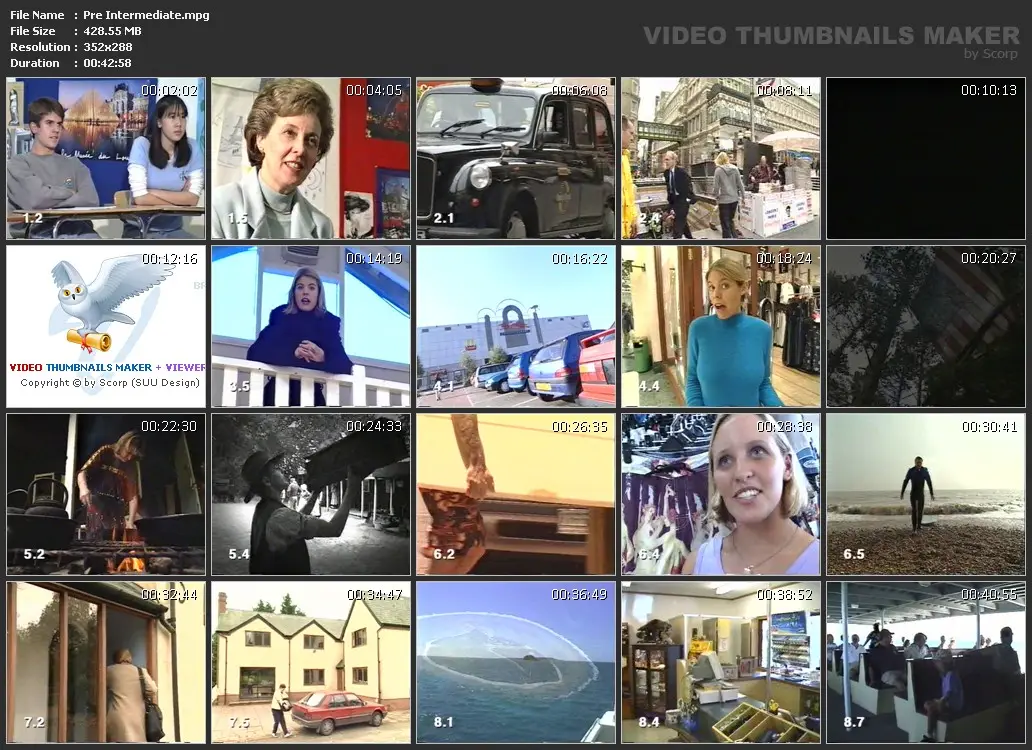Click the 'by Scorp' header credit
Image resolution: width=1032 pixels, height=750 pixels.
[991, 54]
